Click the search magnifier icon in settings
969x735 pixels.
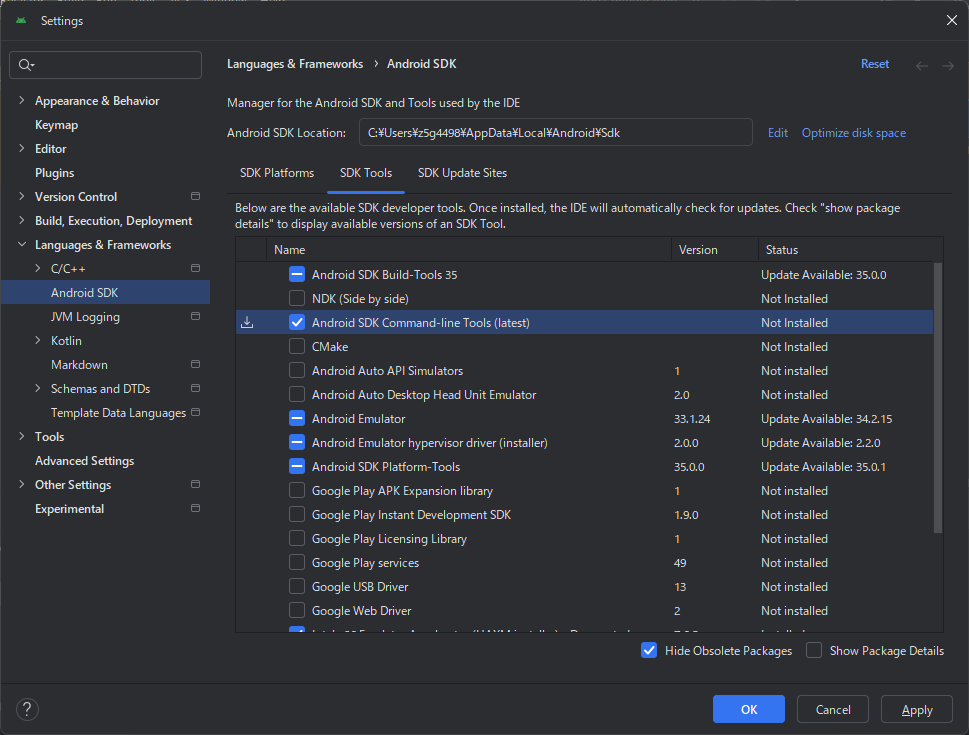click(x=26, y=65)
